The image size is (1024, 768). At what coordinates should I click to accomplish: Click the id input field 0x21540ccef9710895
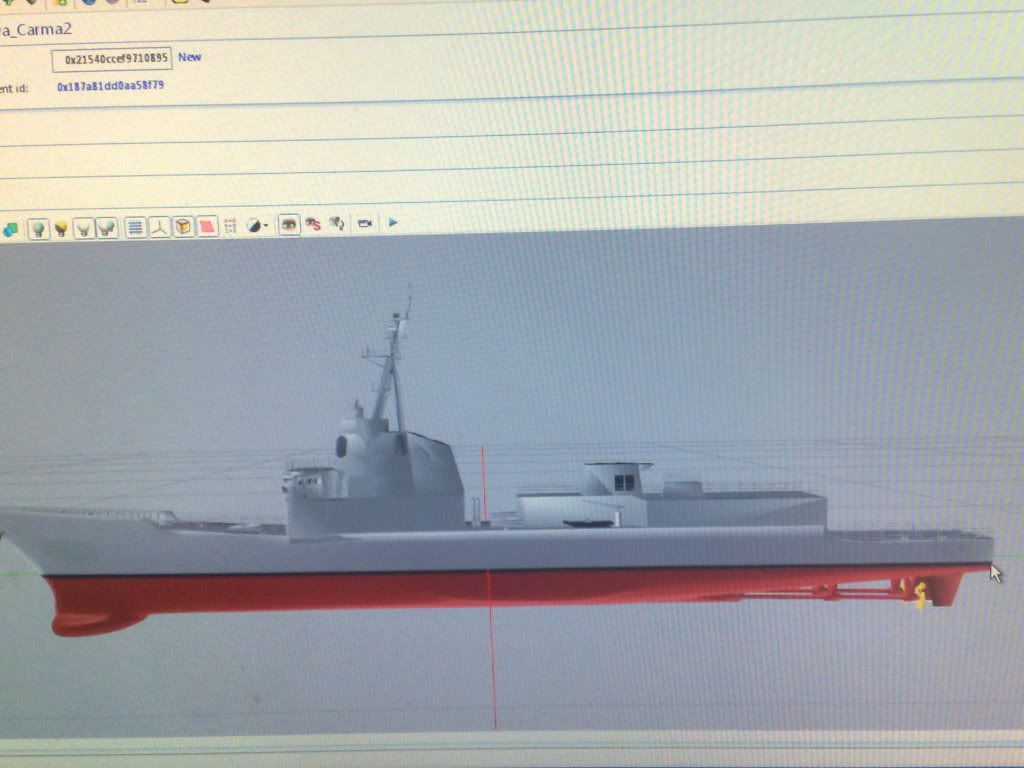pyautogui.click(x=112, y=59)
